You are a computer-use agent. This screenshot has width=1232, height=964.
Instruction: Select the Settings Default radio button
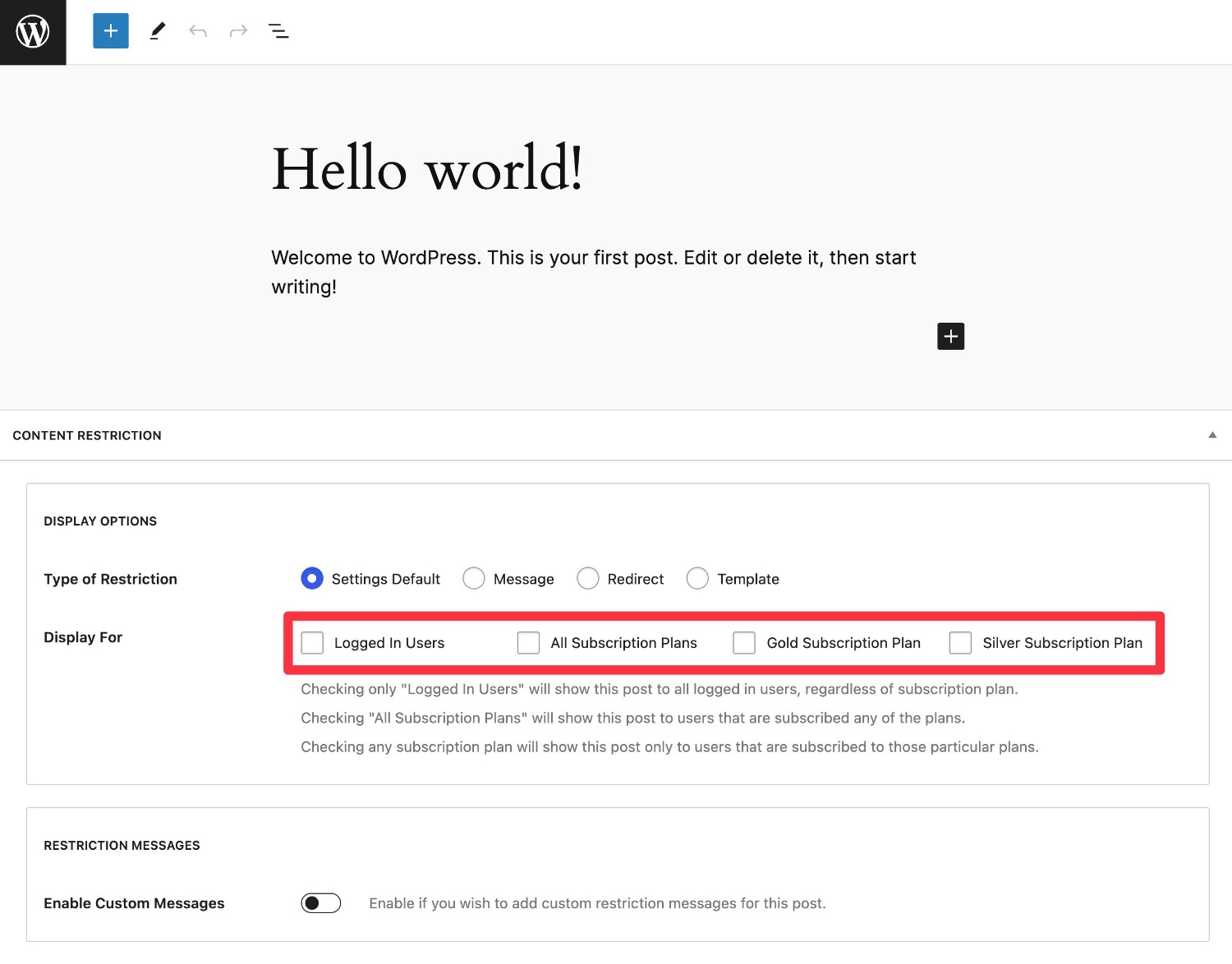[312, 579]
